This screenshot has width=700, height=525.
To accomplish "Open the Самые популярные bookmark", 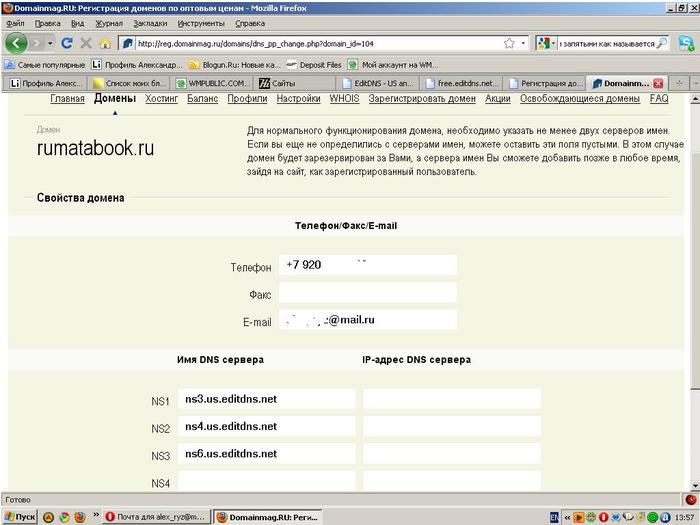I will coord(45,65).
